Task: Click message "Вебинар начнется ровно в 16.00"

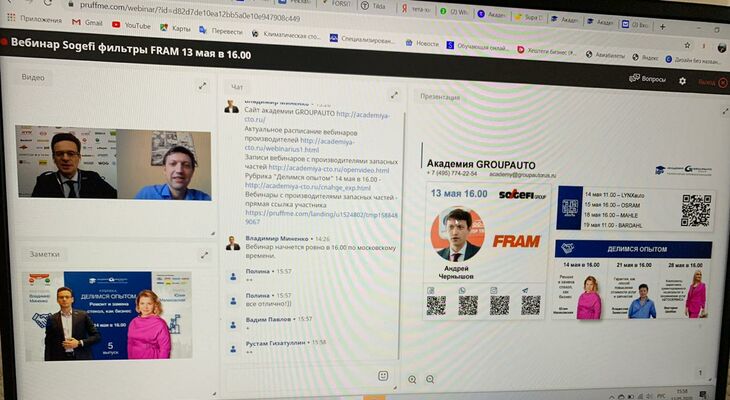Action: click(x=320, y=251)
